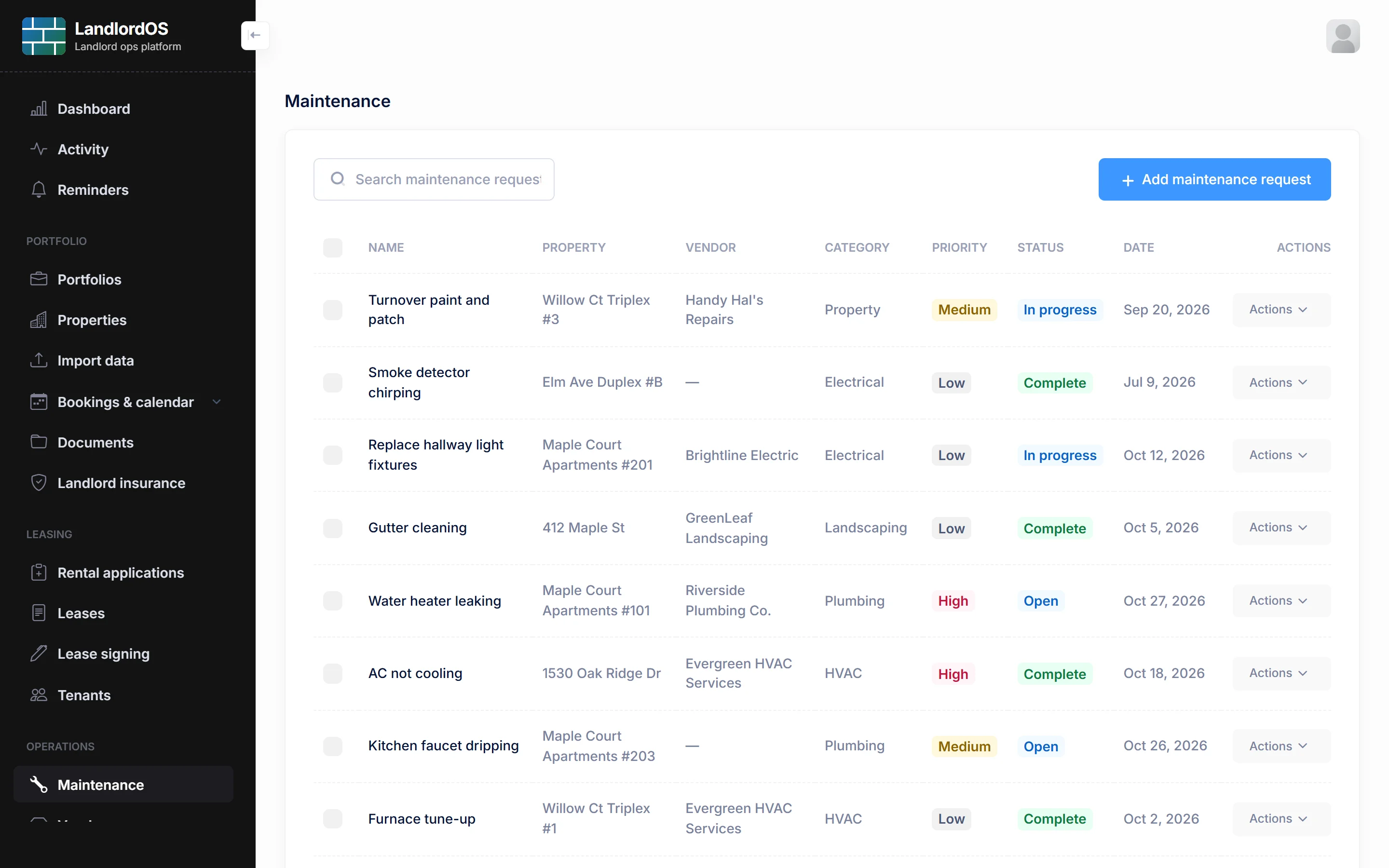Select the Gutter cleaning row checkbox

point(333,528)
